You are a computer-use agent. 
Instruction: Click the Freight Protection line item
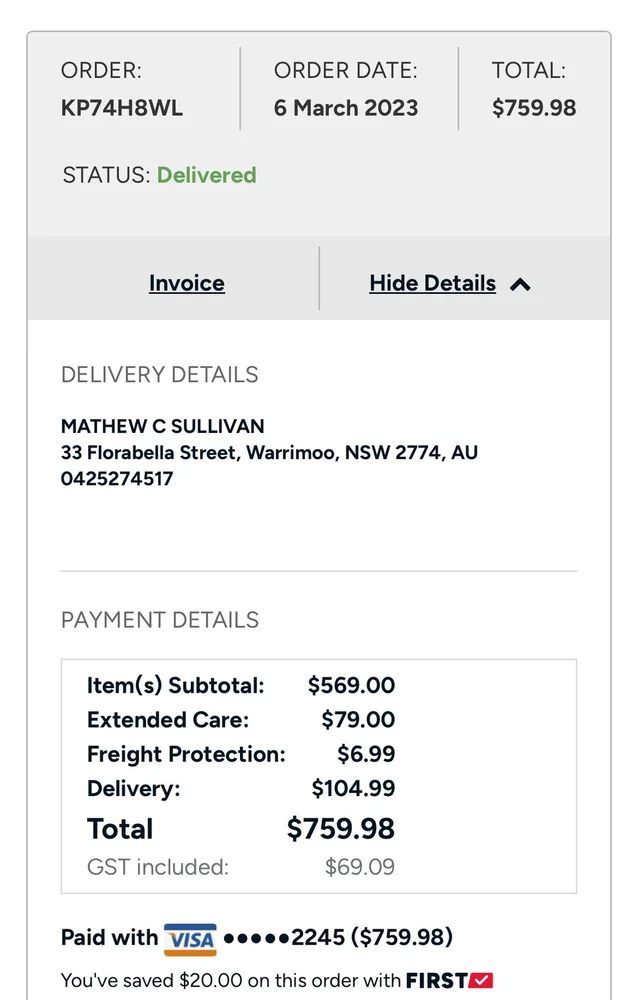coord(186,754)
